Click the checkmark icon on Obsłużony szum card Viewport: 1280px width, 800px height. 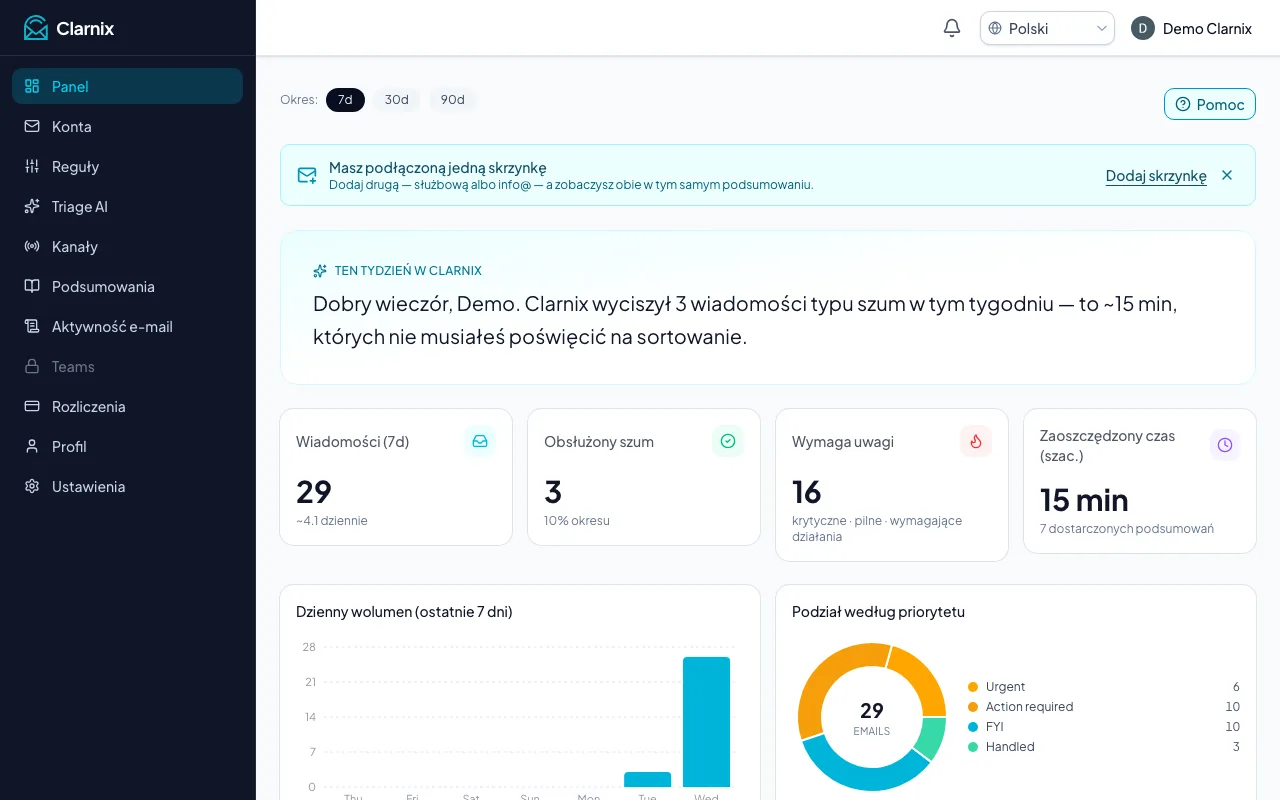coord(728,441)
